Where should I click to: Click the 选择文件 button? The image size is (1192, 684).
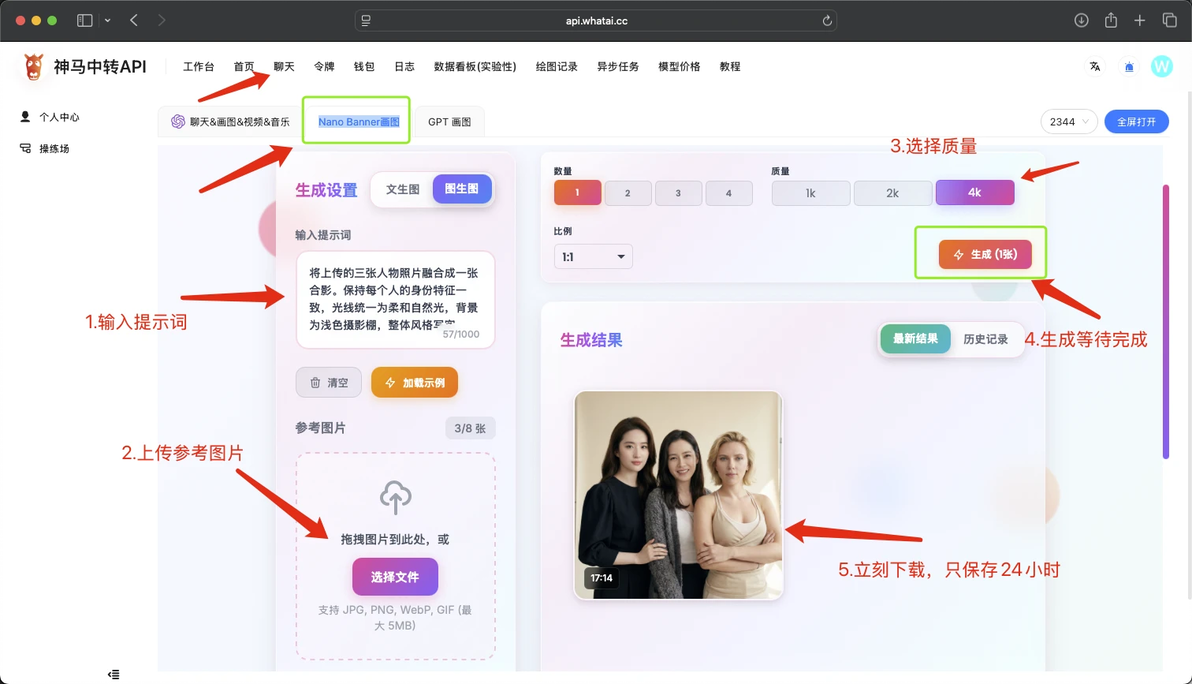(395, 577)
